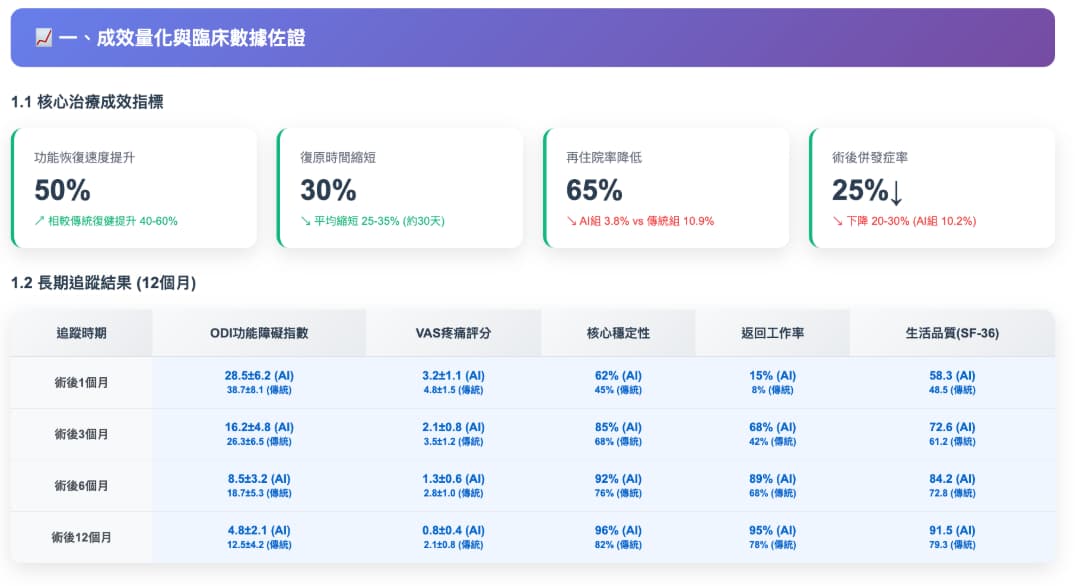Image resolution: width=1080 pixels, height=586 pixels.
Task: Click the SF-36 cell 72.6 (AI)
Action: (952, 428)
